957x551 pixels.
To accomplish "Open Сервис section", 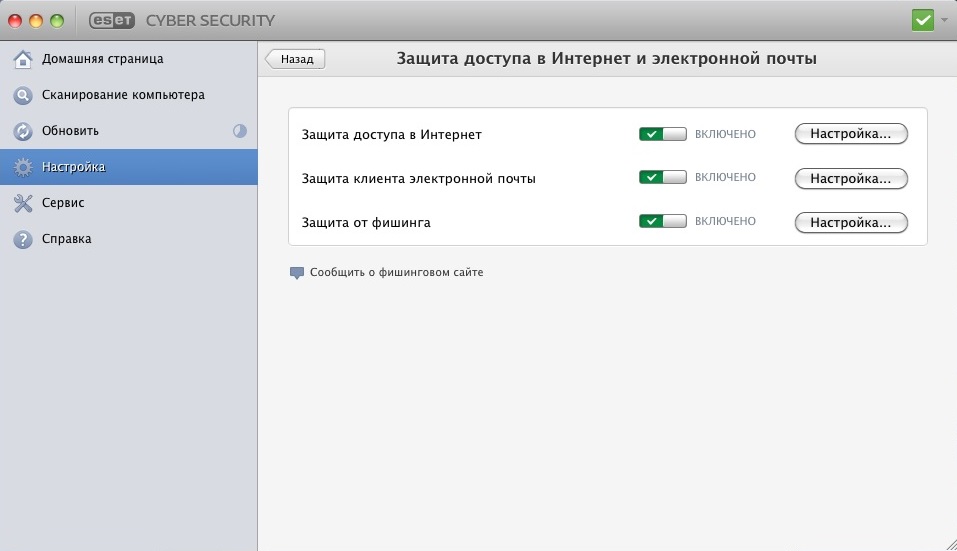I will (x=129, y=203).
